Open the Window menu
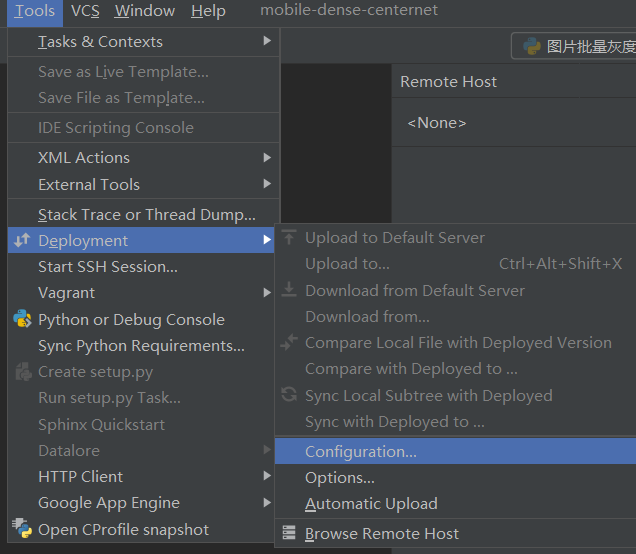The height and width of the screenshot is (554, 636). [x=144, y=11]
